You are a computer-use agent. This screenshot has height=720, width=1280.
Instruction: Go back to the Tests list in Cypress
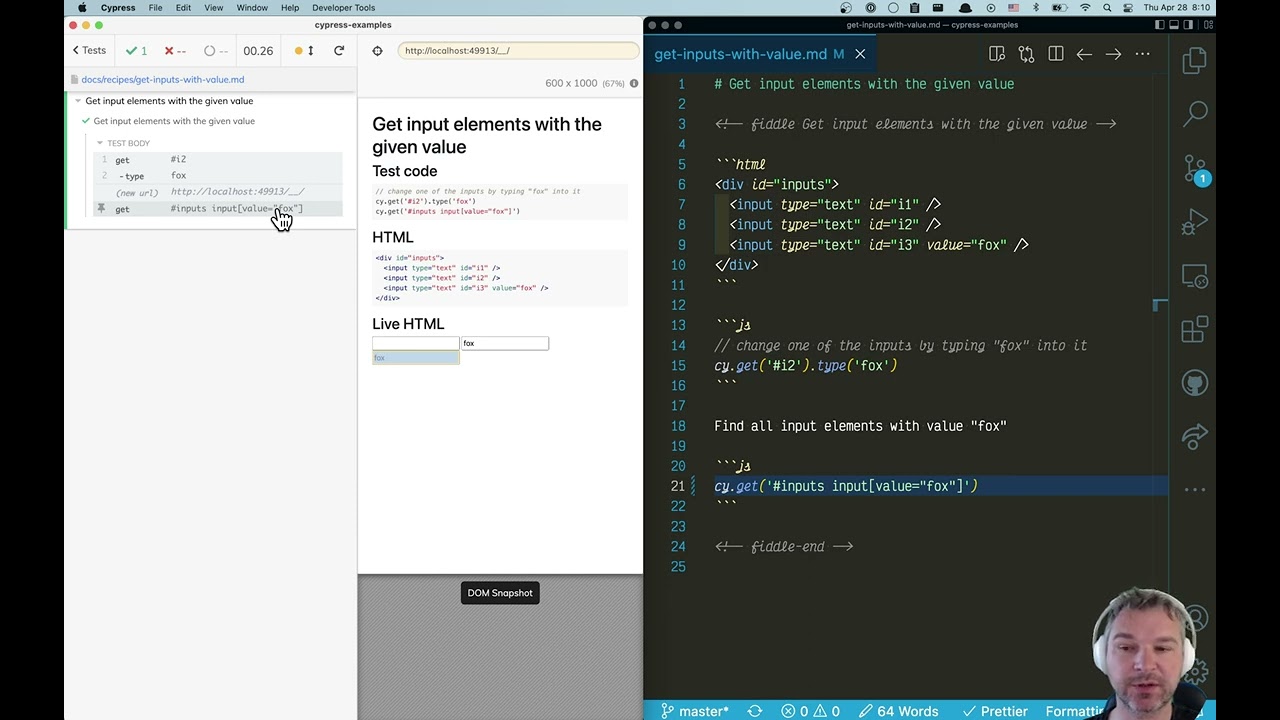[89, 50]
